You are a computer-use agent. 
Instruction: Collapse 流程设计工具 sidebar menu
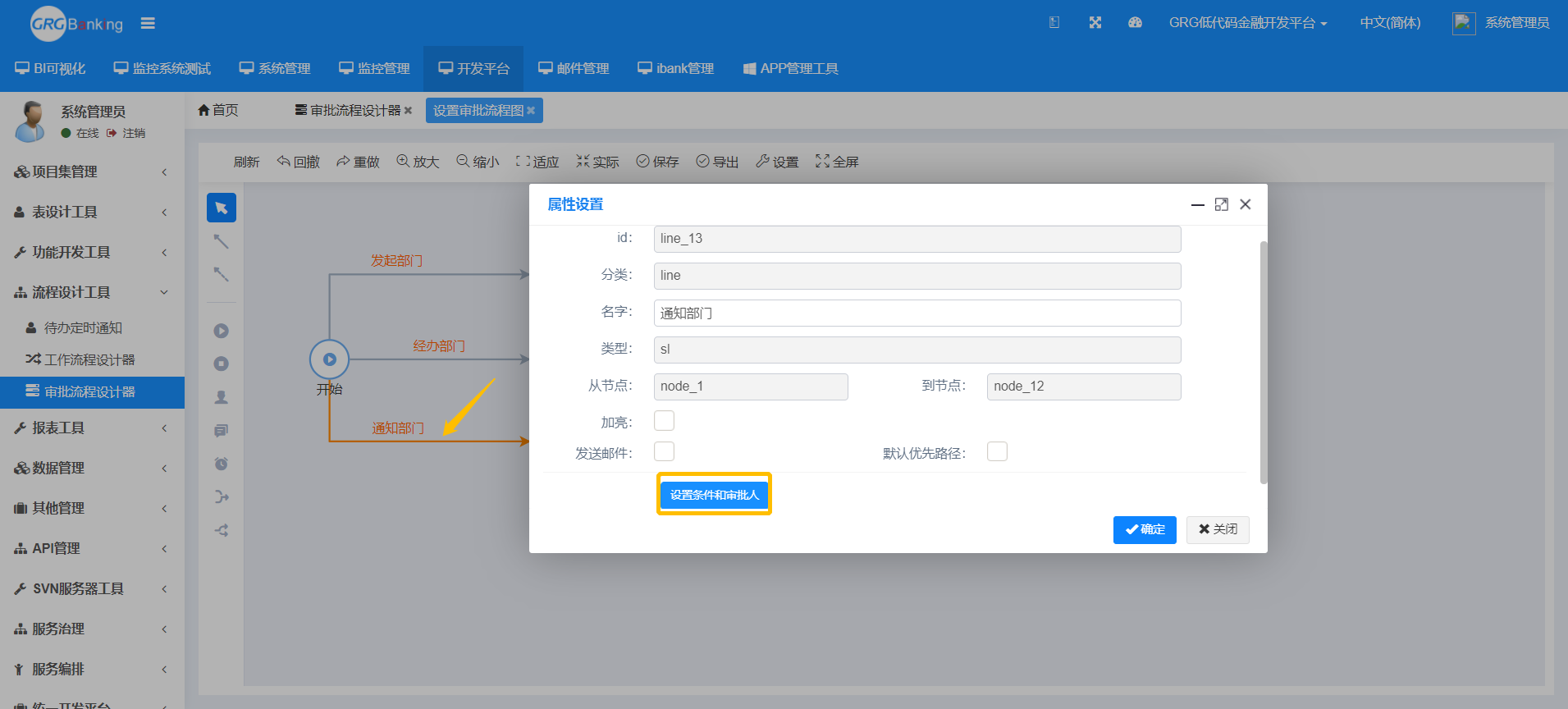coord(92,292)
